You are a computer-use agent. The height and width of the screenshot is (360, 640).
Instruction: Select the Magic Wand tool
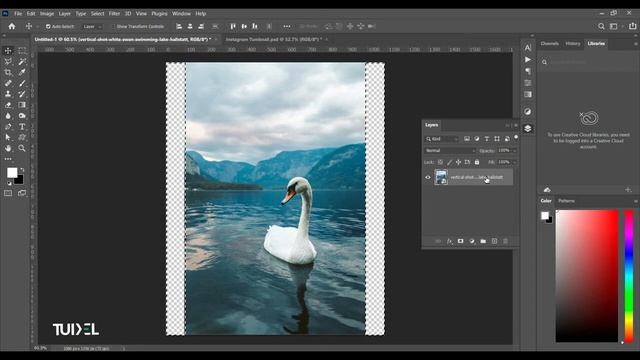(x=22, y=62)
